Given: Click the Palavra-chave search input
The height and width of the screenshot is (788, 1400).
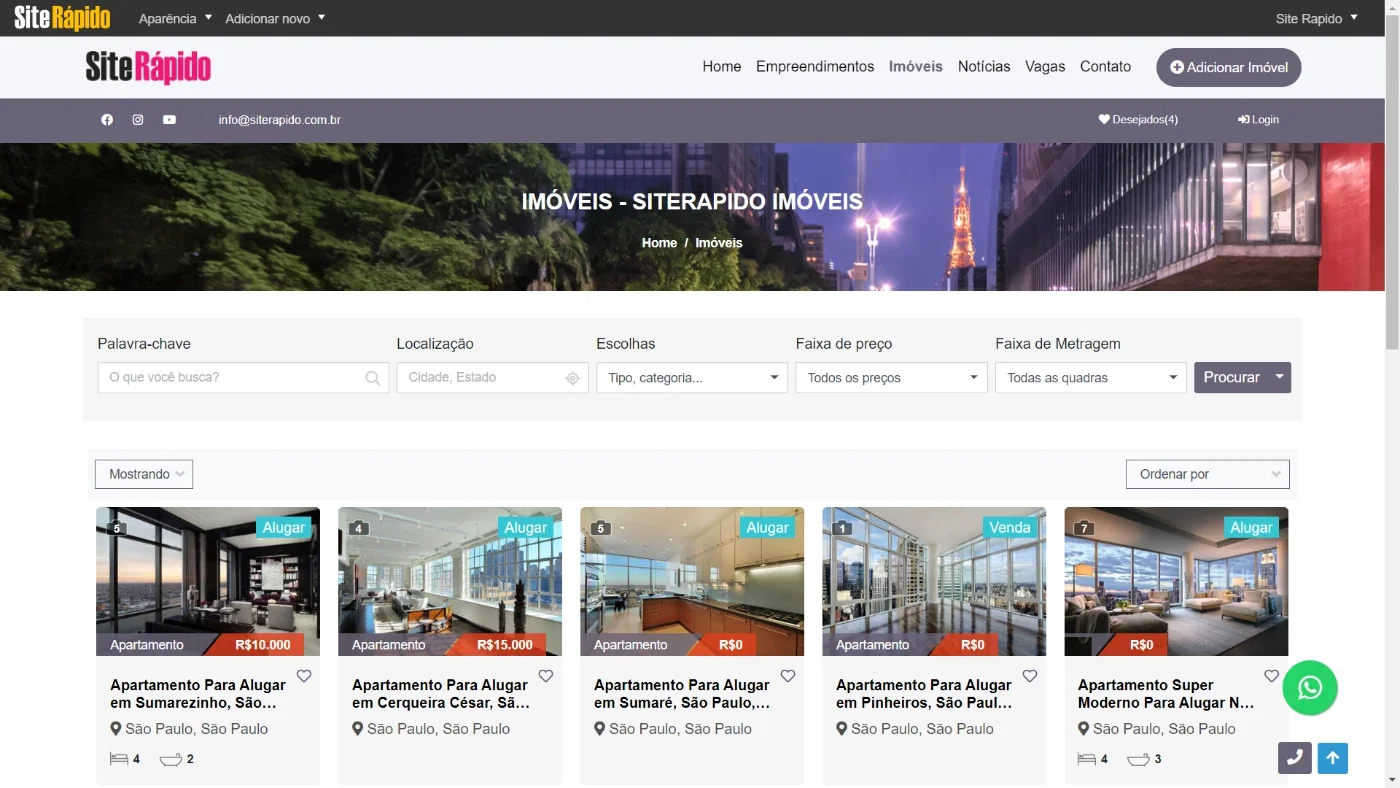Looking at the screenshot, I should [x=243, y=378].
